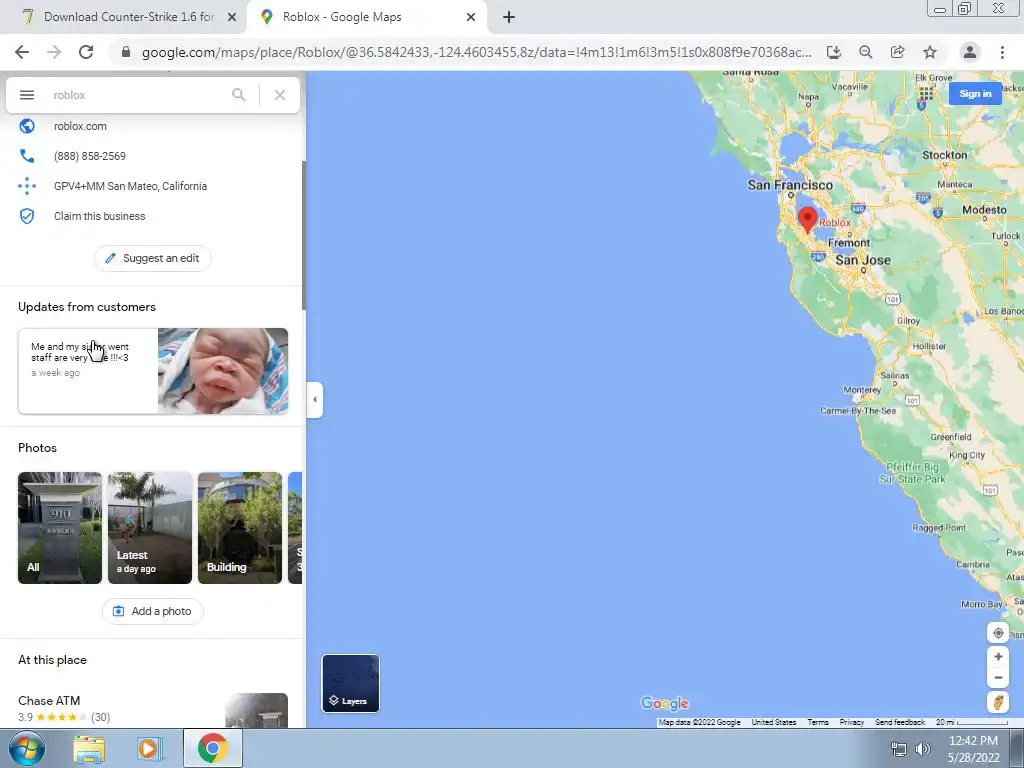Click the side panel vertical scrollbar

(x=304, y=235)
